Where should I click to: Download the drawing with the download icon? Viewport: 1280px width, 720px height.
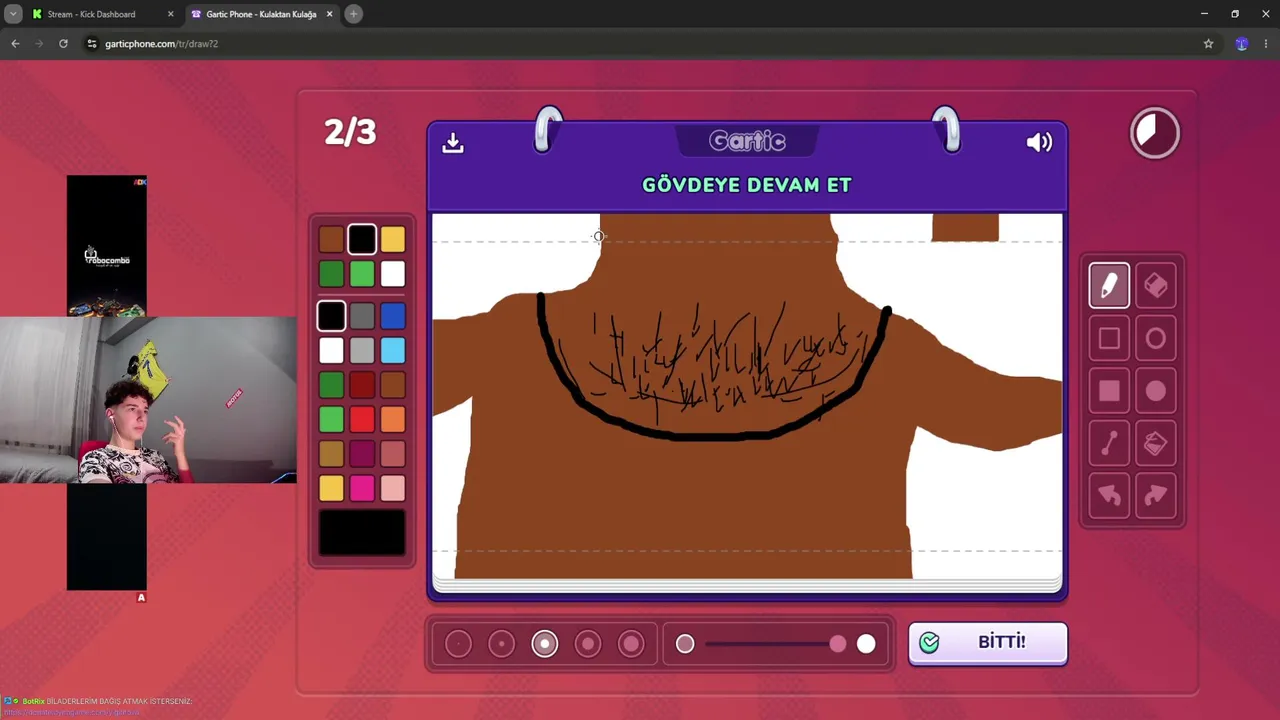[453, 143]
